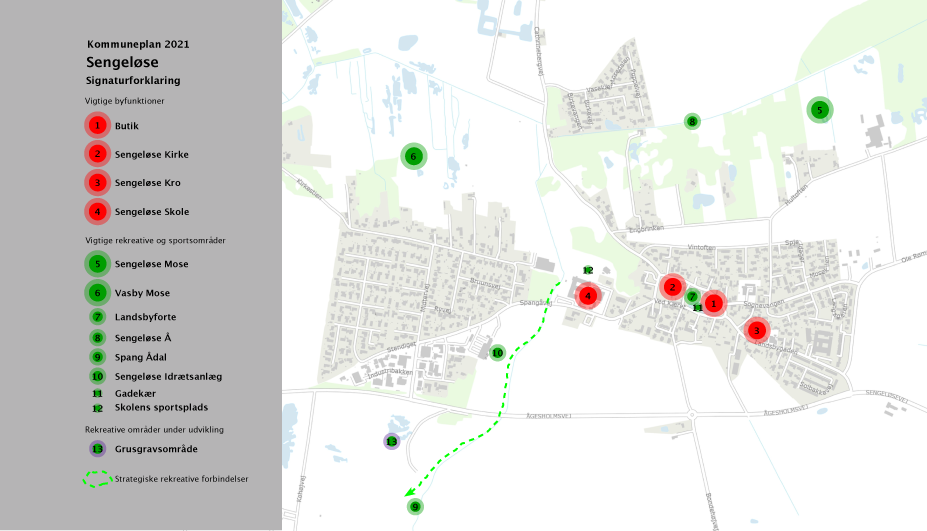
Task: Select purple marker 13 Grusgravsområde on map
Action: coord(391,441)
